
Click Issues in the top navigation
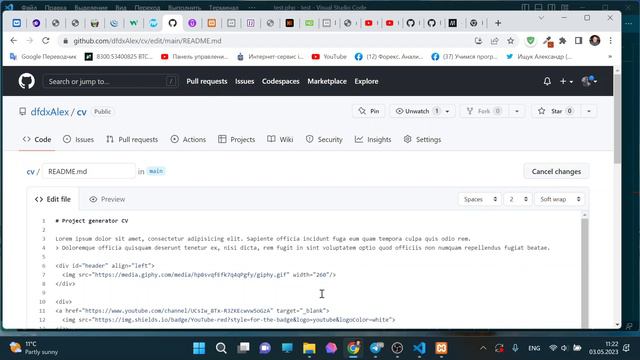coord(244,81)
